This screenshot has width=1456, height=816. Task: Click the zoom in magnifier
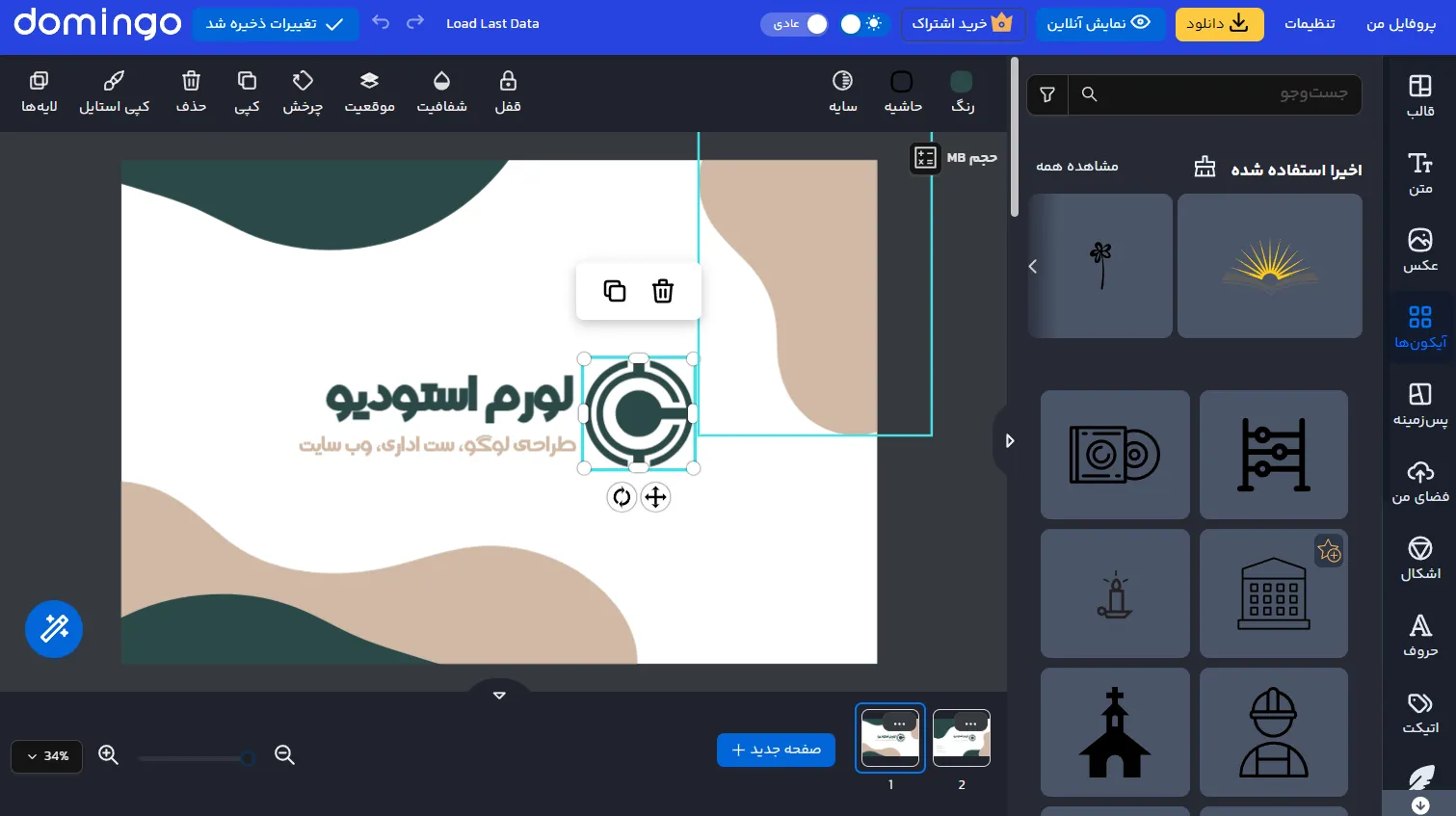[x=108, y=755]
